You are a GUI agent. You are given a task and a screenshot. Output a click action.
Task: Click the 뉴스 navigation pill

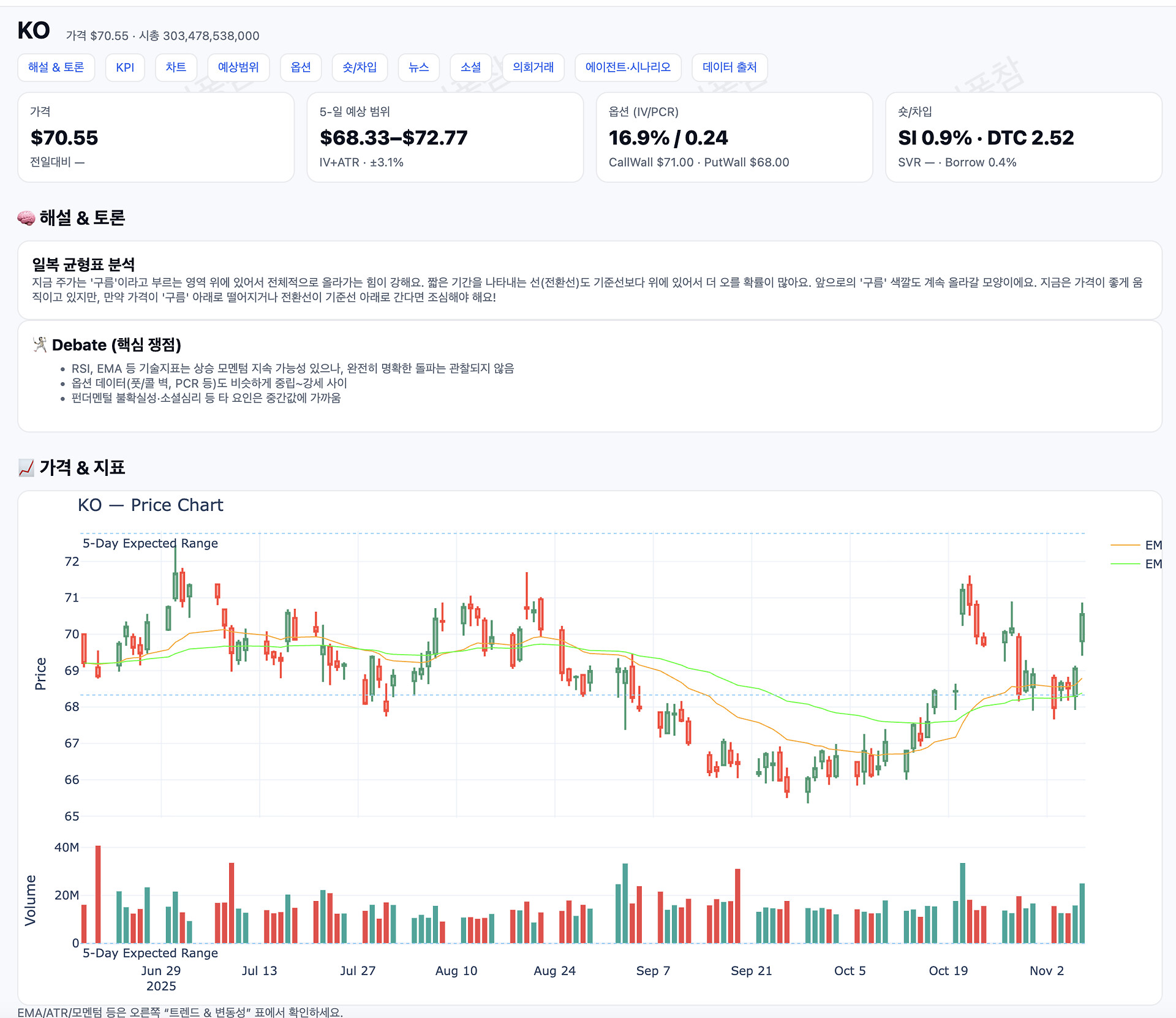point(418,67)
